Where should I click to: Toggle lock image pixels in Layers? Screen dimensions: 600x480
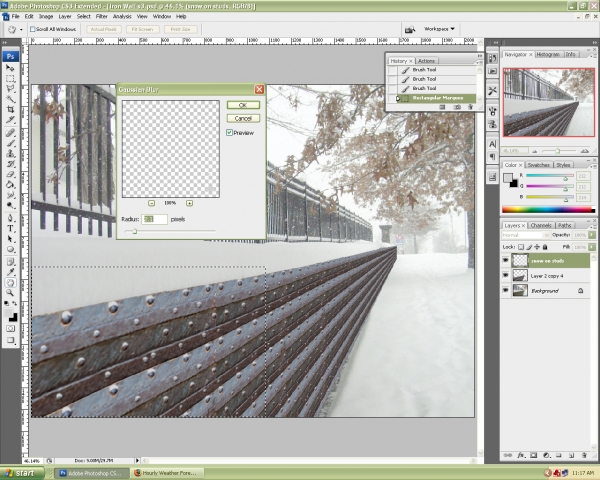click(x=529, y=247)
